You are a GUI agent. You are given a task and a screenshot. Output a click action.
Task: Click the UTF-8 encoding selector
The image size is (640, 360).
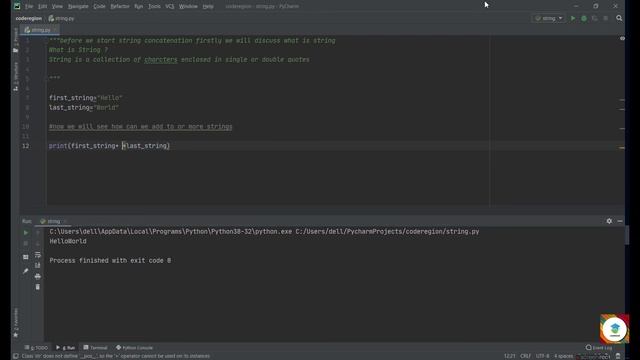click(542, 356)
